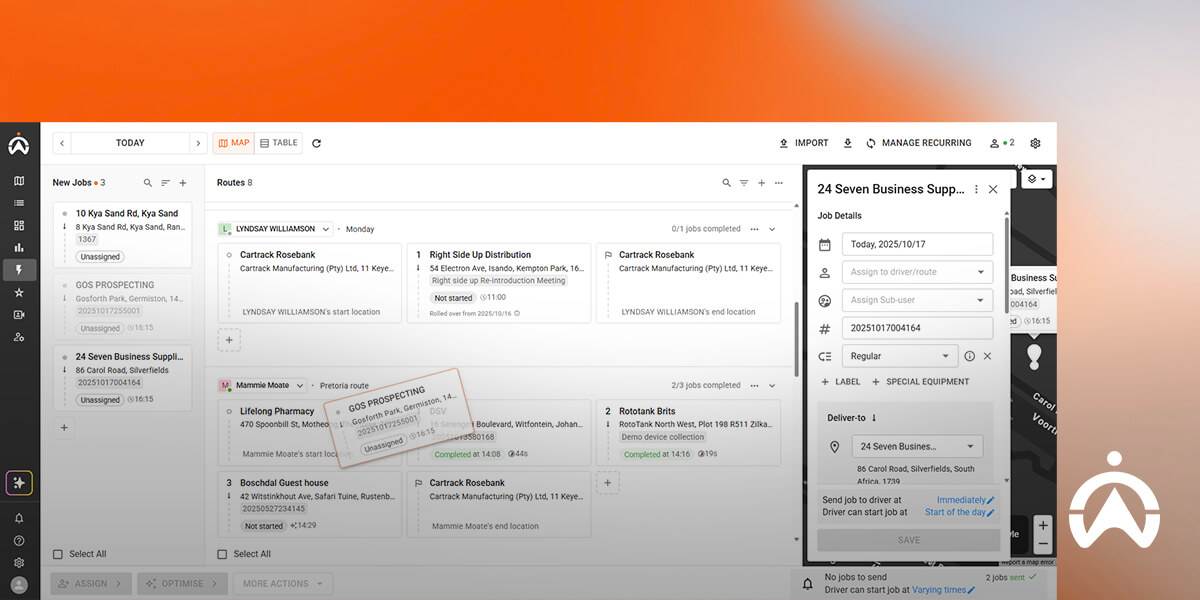1200x600 pixels.
Task: Add a new job with plus icon in New Jobs header
Action: pyautogui.click(x=183, y=183)
